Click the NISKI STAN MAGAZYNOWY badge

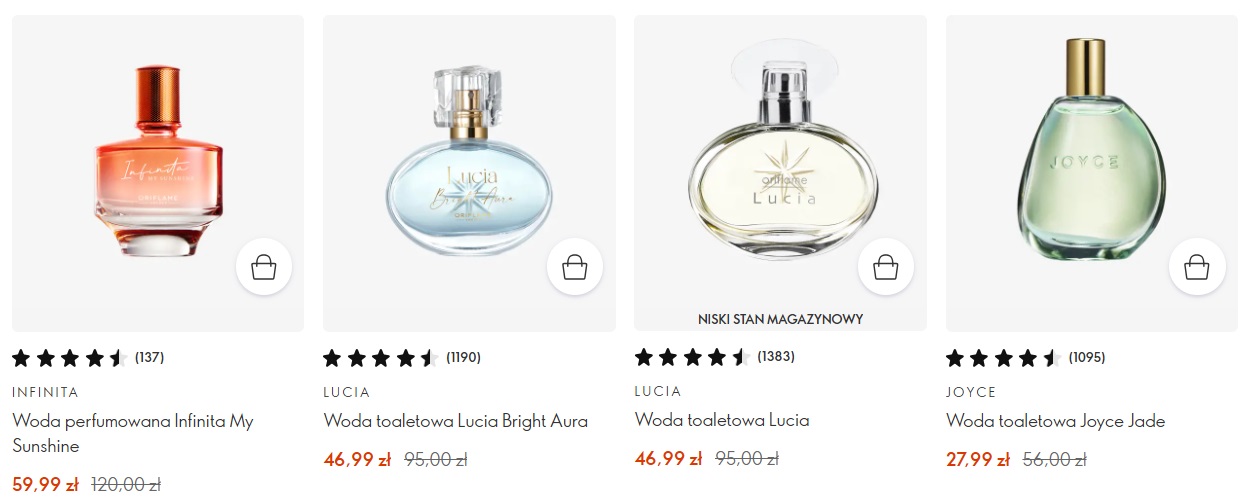click(x=780, y=319)
